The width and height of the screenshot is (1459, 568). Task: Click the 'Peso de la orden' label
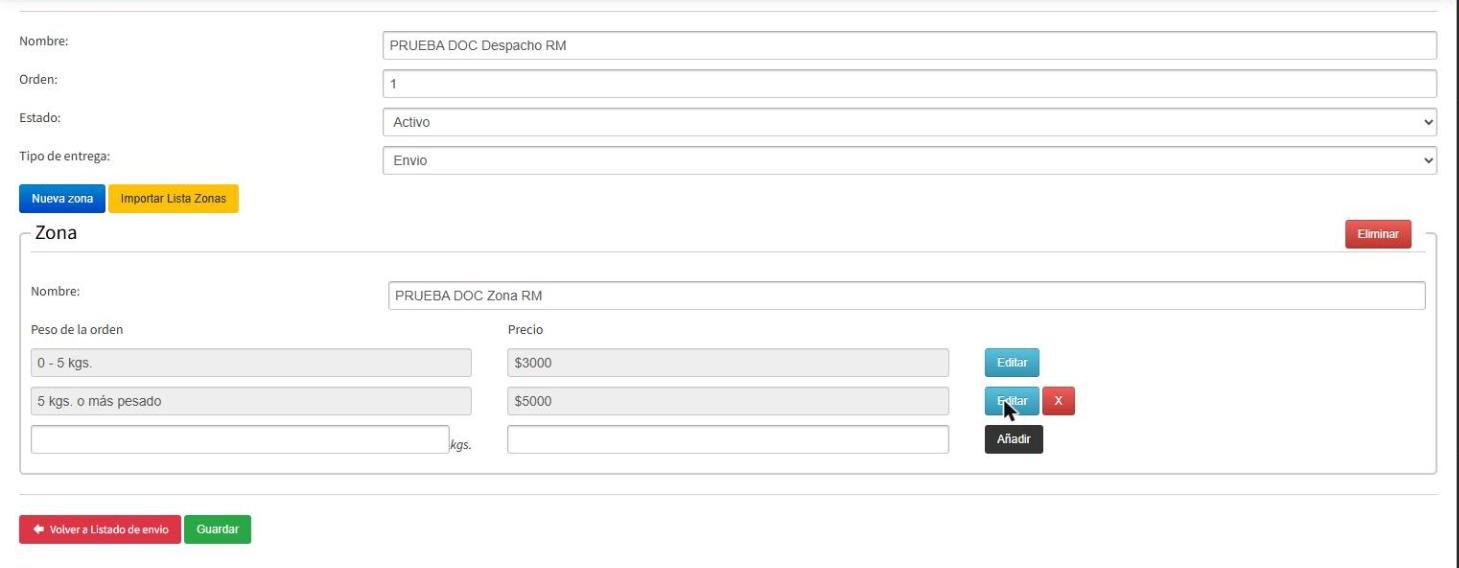tap(77, 329)
